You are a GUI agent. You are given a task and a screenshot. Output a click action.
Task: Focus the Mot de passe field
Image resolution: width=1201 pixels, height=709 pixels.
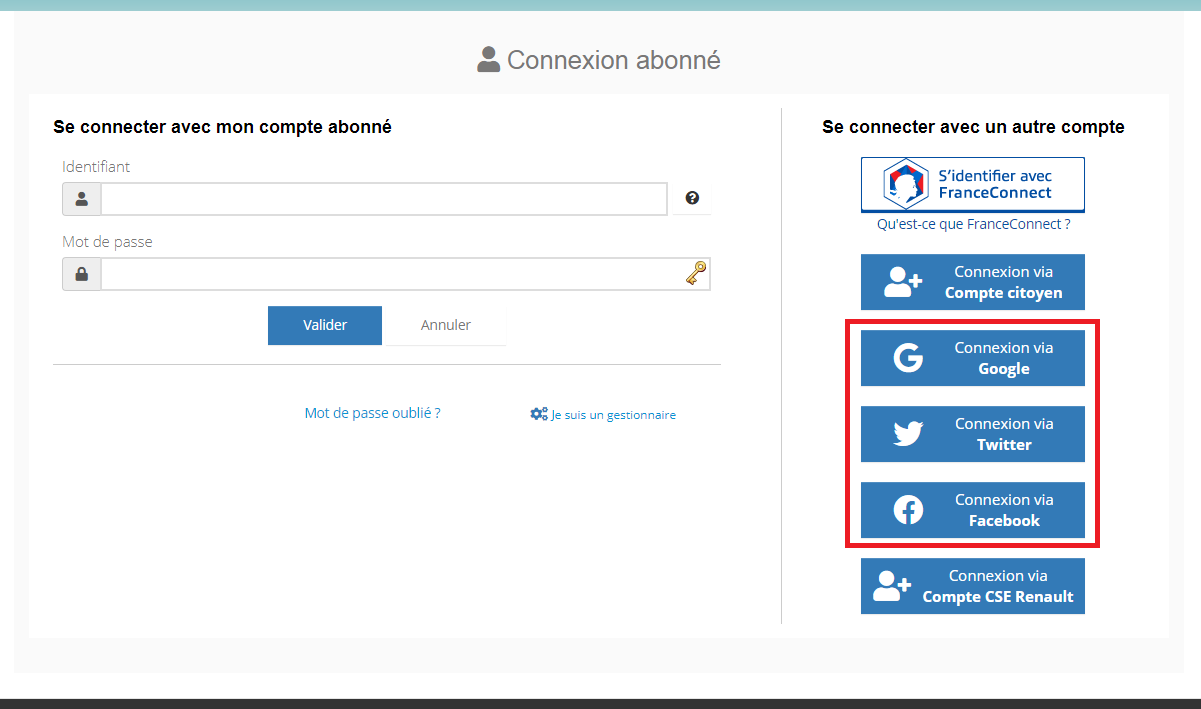coord(390,274)
